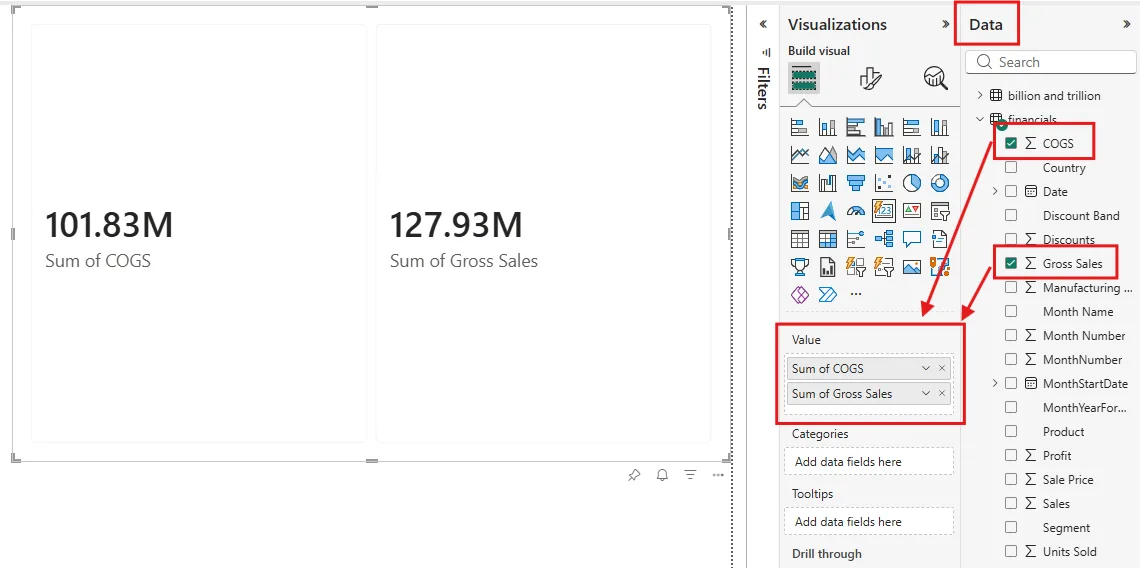The height and width of the screenshot is (568, 1140).
Task: Open the Analytics magnifier tab
Action: pos(936,78)
